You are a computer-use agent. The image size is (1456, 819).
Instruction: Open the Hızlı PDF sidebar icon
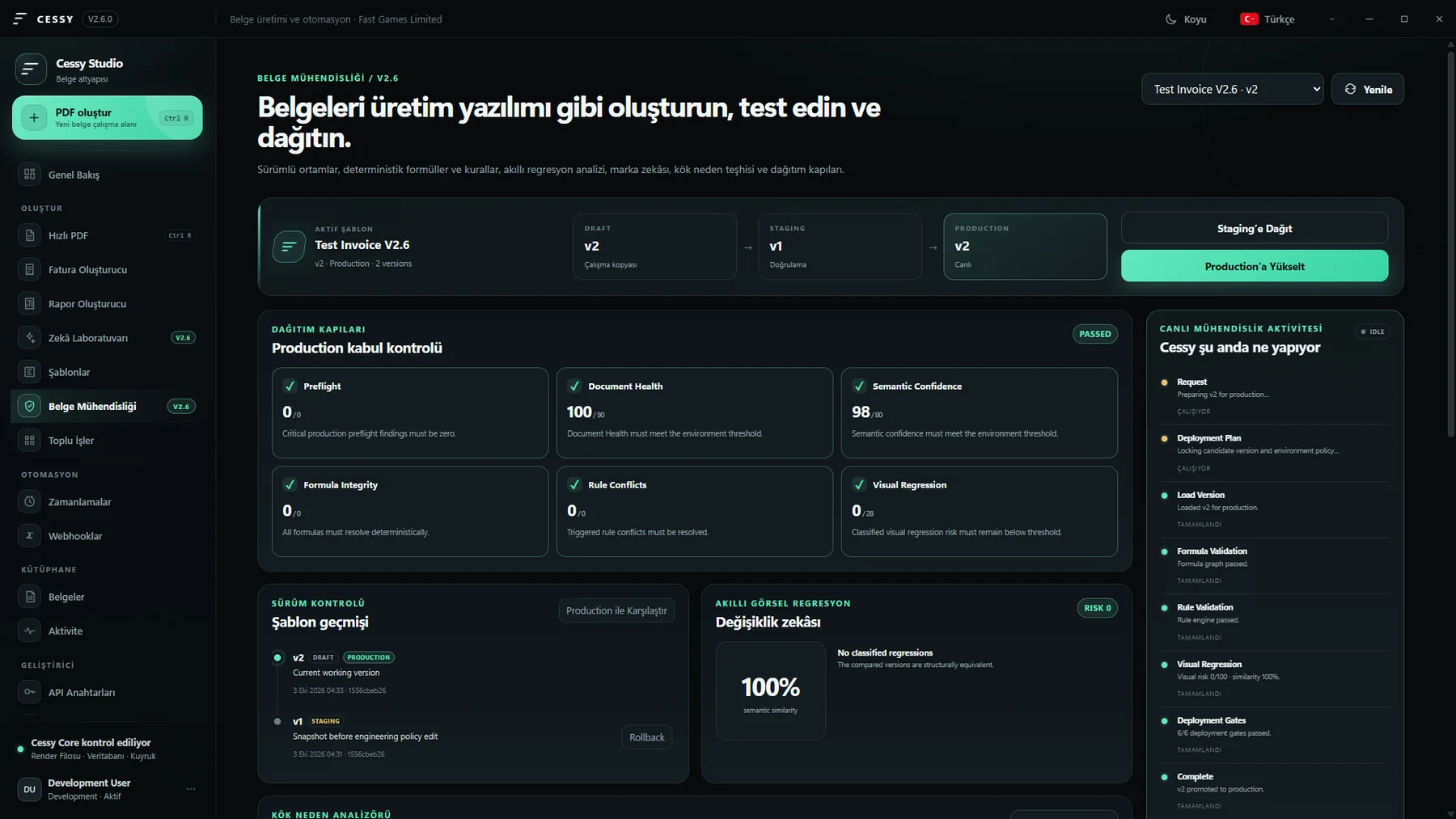pos(30,235)
